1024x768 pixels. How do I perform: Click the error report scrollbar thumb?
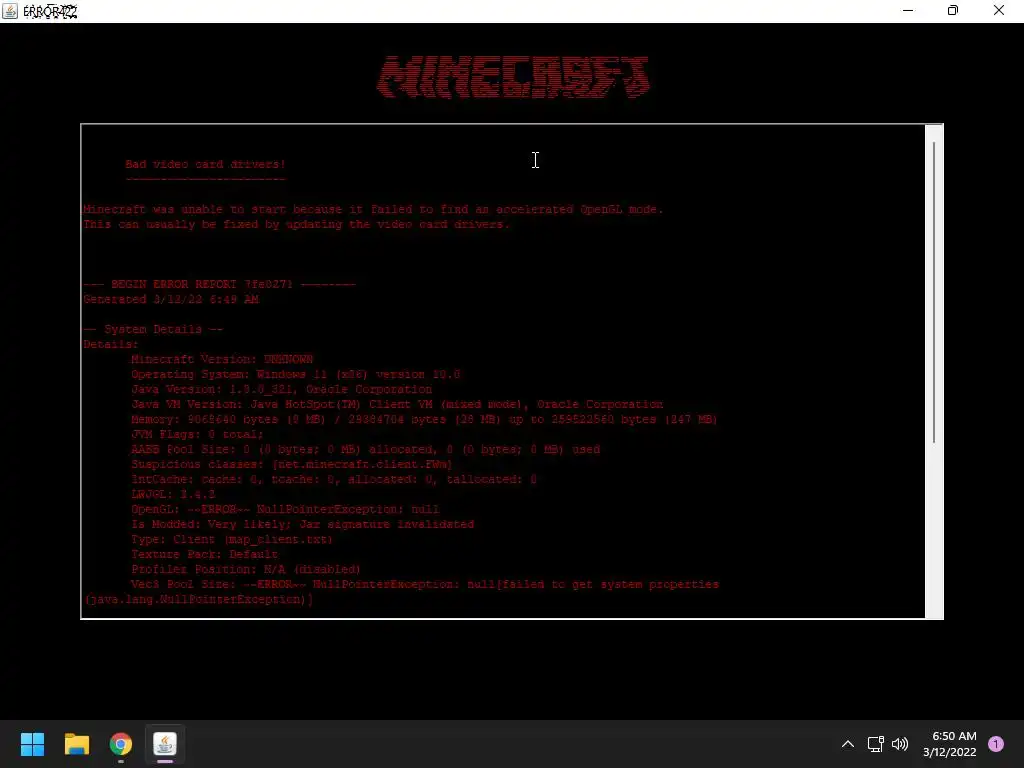(934, 292)
